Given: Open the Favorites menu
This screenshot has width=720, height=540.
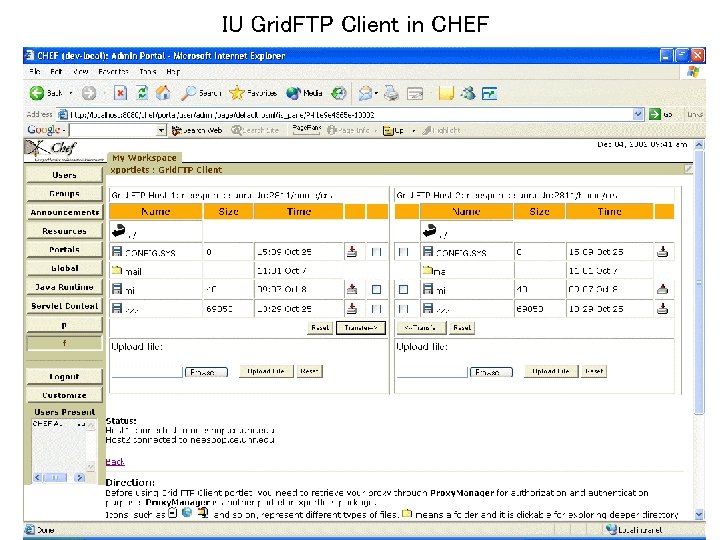Looking at the screenshot, I should pos(113,72).
